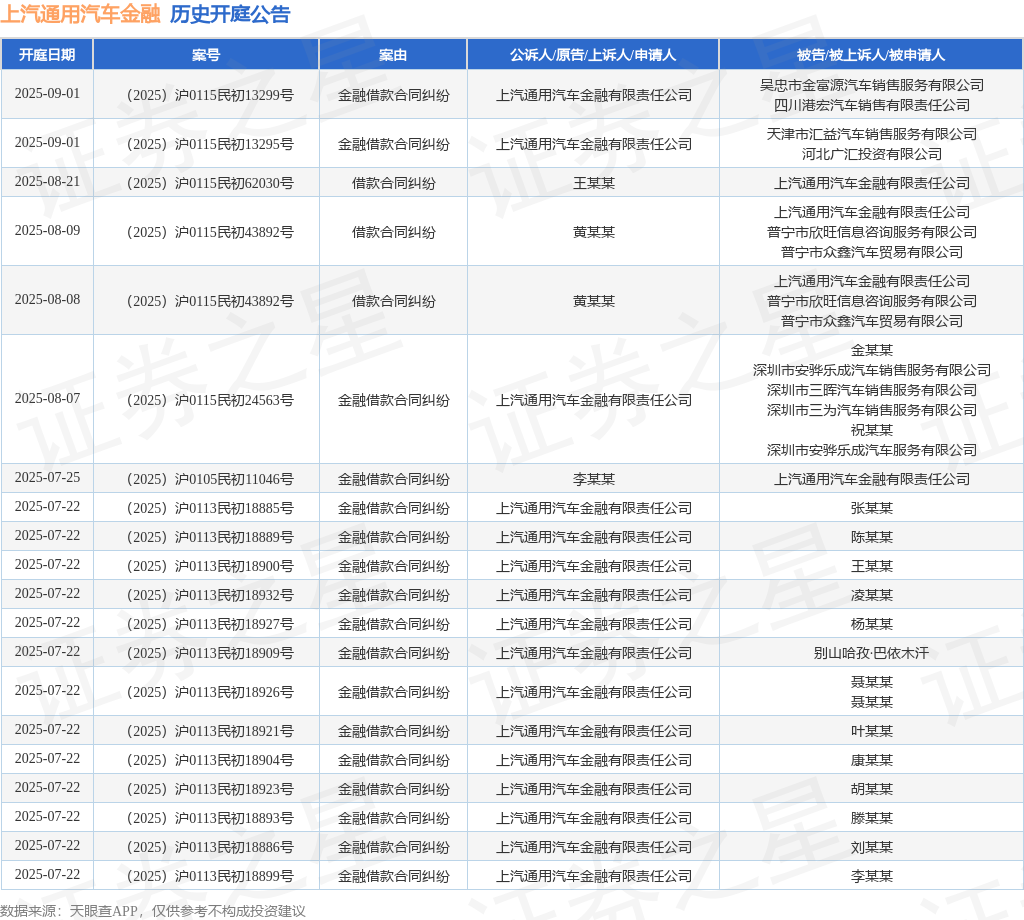Select case number 沪0113民初18909号
The width and height of the screenshot is (1024, 920).
pos(210,653)
